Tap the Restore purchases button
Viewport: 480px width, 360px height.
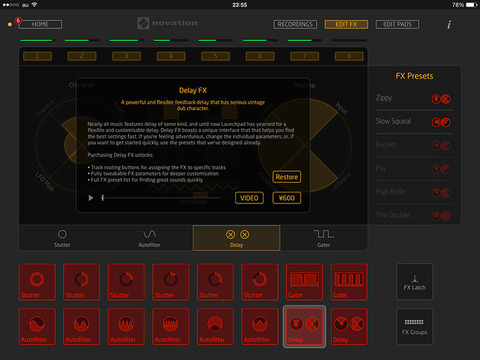pos(287,177)
